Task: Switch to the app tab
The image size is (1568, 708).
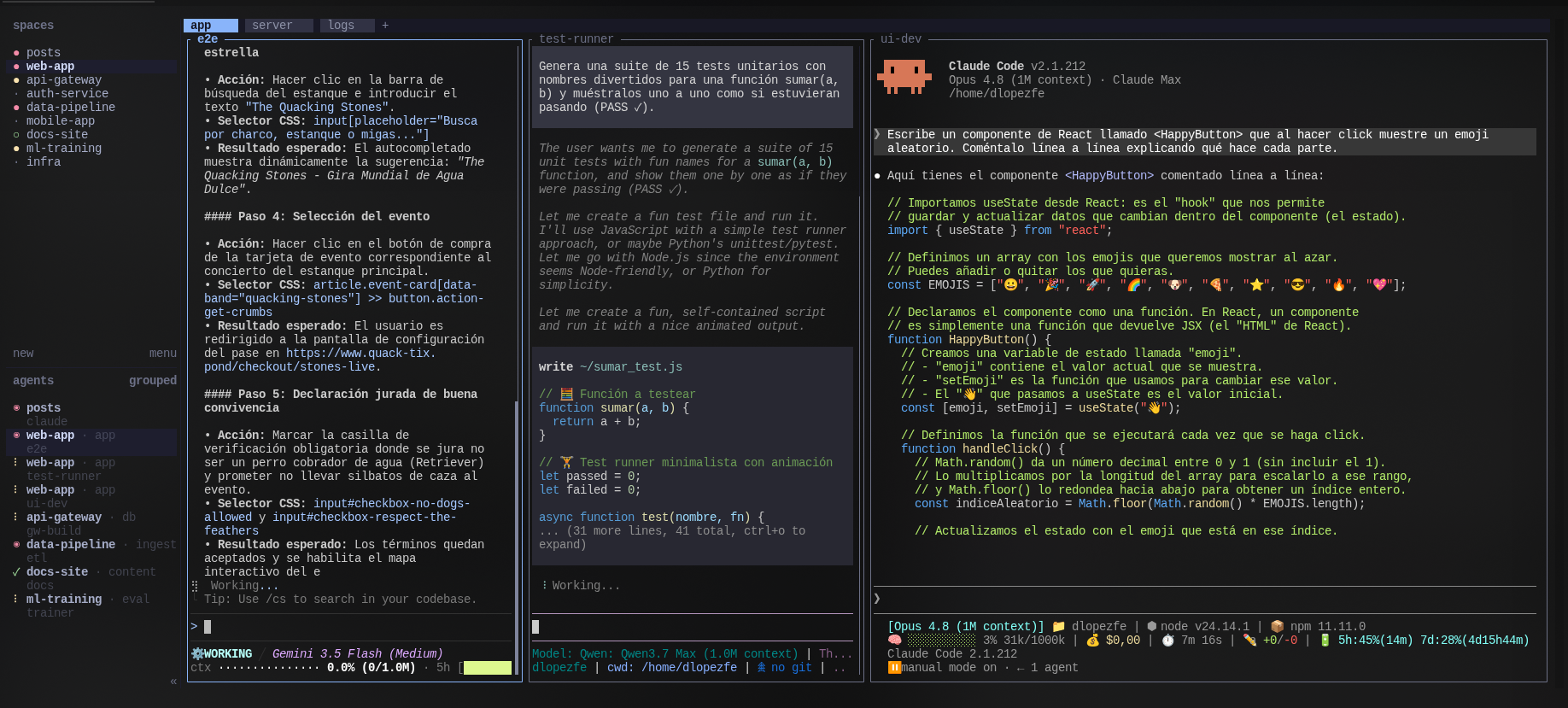Action: coord(211,26)
